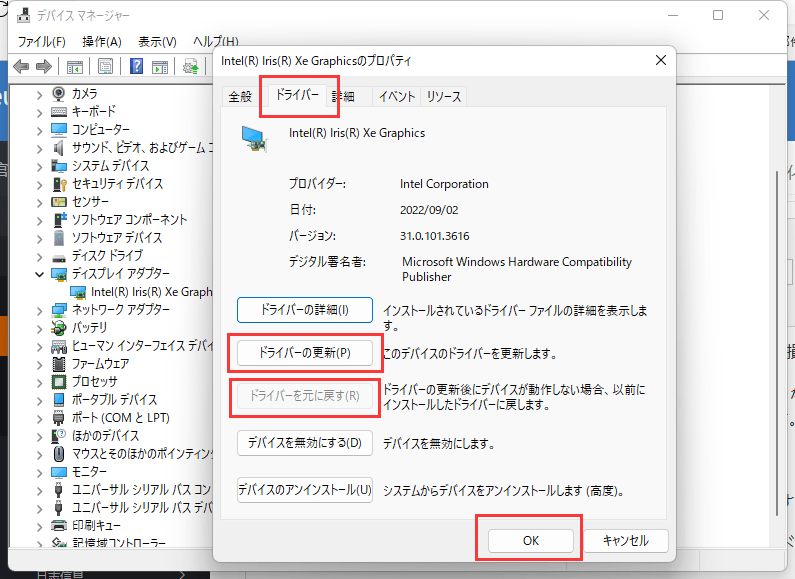Click the ドライバーの詳細(I) button
Viewport: 795px width, 579px height.
coord(304,309)
